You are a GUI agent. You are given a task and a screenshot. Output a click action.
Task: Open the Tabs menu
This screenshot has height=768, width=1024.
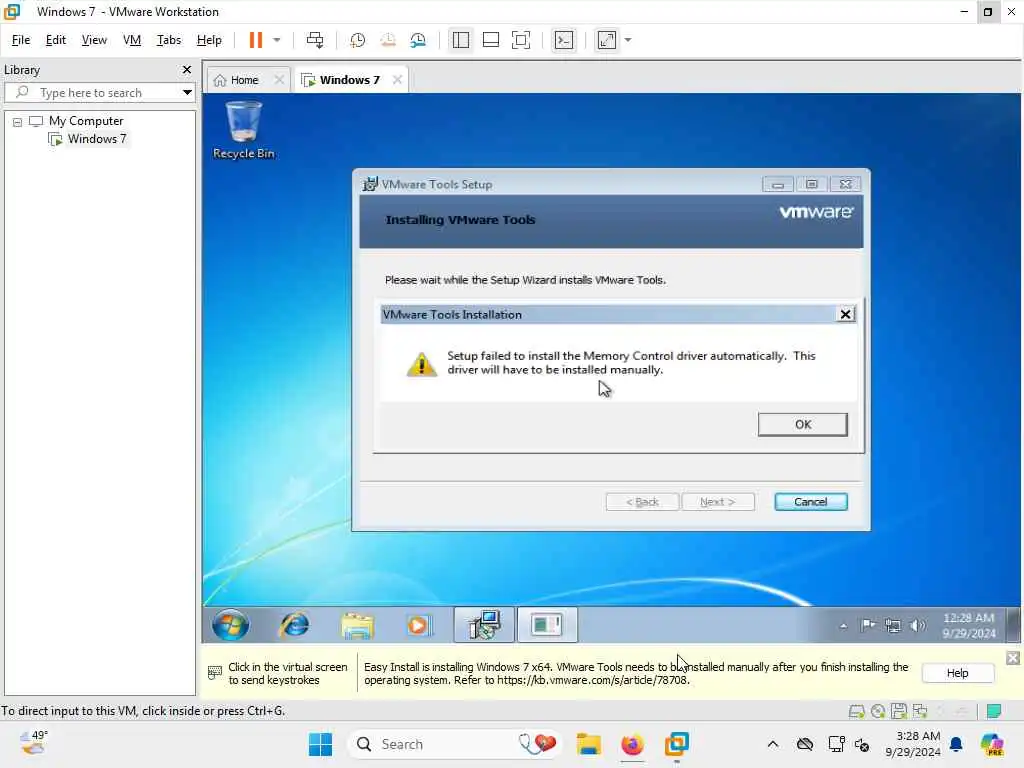[x=168, y=40]
